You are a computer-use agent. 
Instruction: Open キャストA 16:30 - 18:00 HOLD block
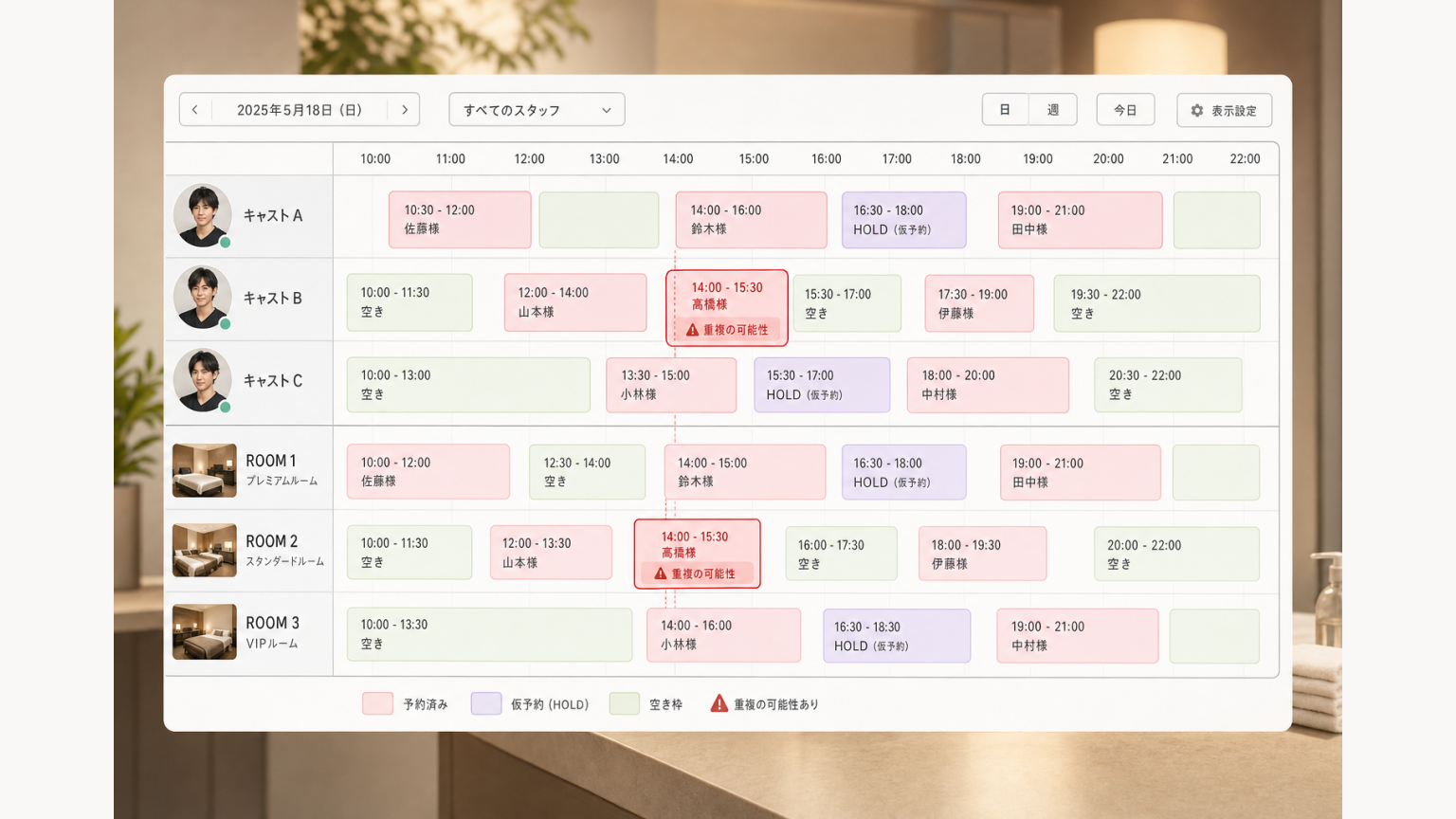tap(904, 220)
